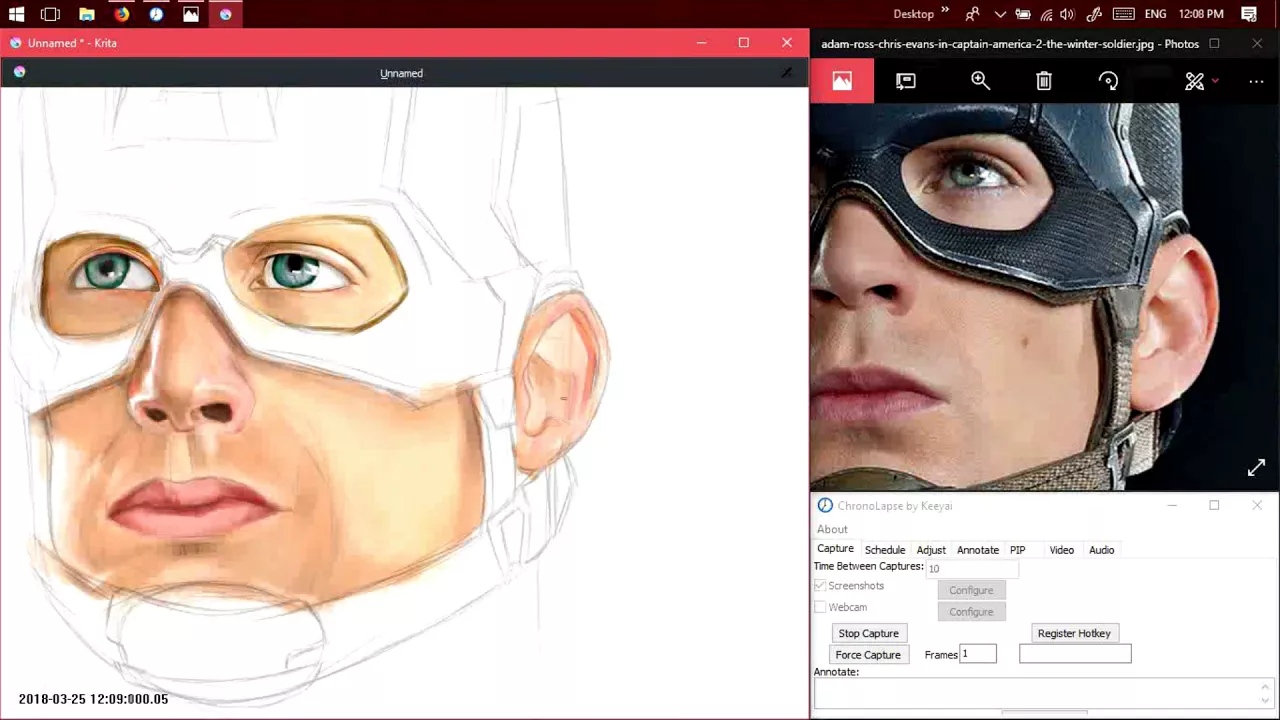
Task: Go to collection view in Photos
Action: (x=842, y=81)
